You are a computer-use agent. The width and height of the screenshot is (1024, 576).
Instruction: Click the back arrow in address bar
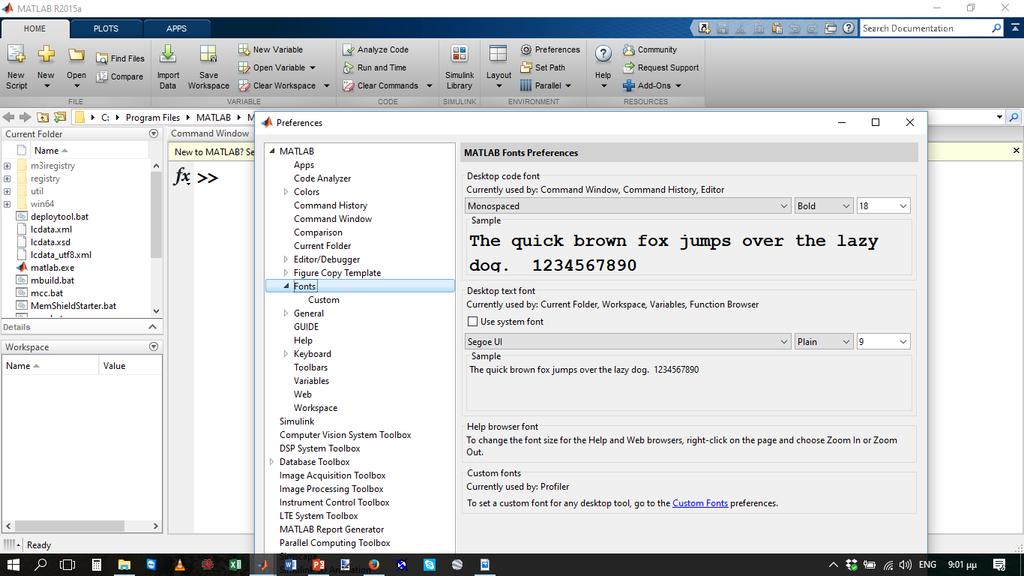[8, 117]
